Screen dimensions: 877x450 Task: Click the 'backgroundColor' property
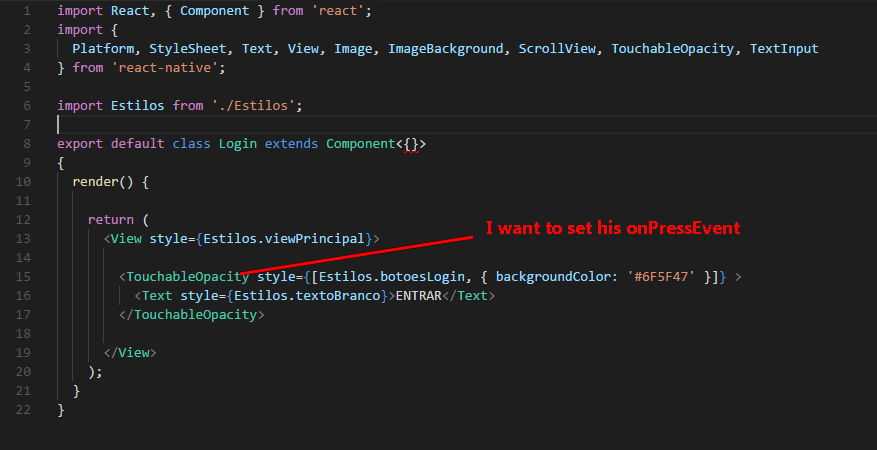[x=553, y=277]
